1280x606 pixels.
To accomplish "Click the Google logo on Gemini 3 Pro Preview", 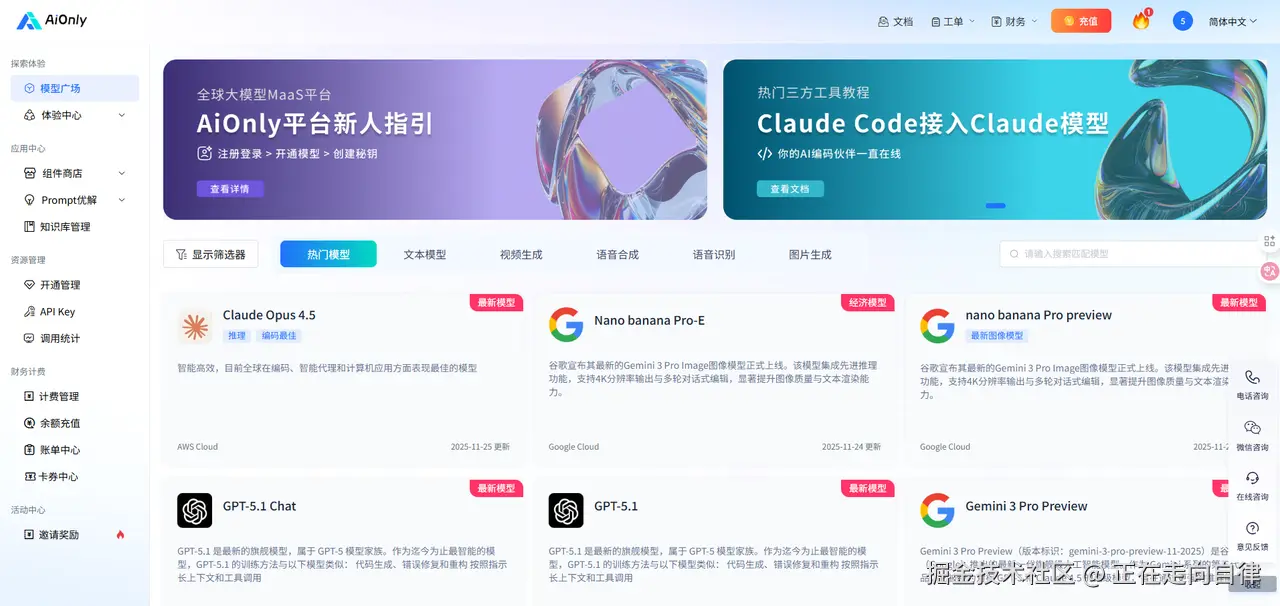I will click(937, 510).
